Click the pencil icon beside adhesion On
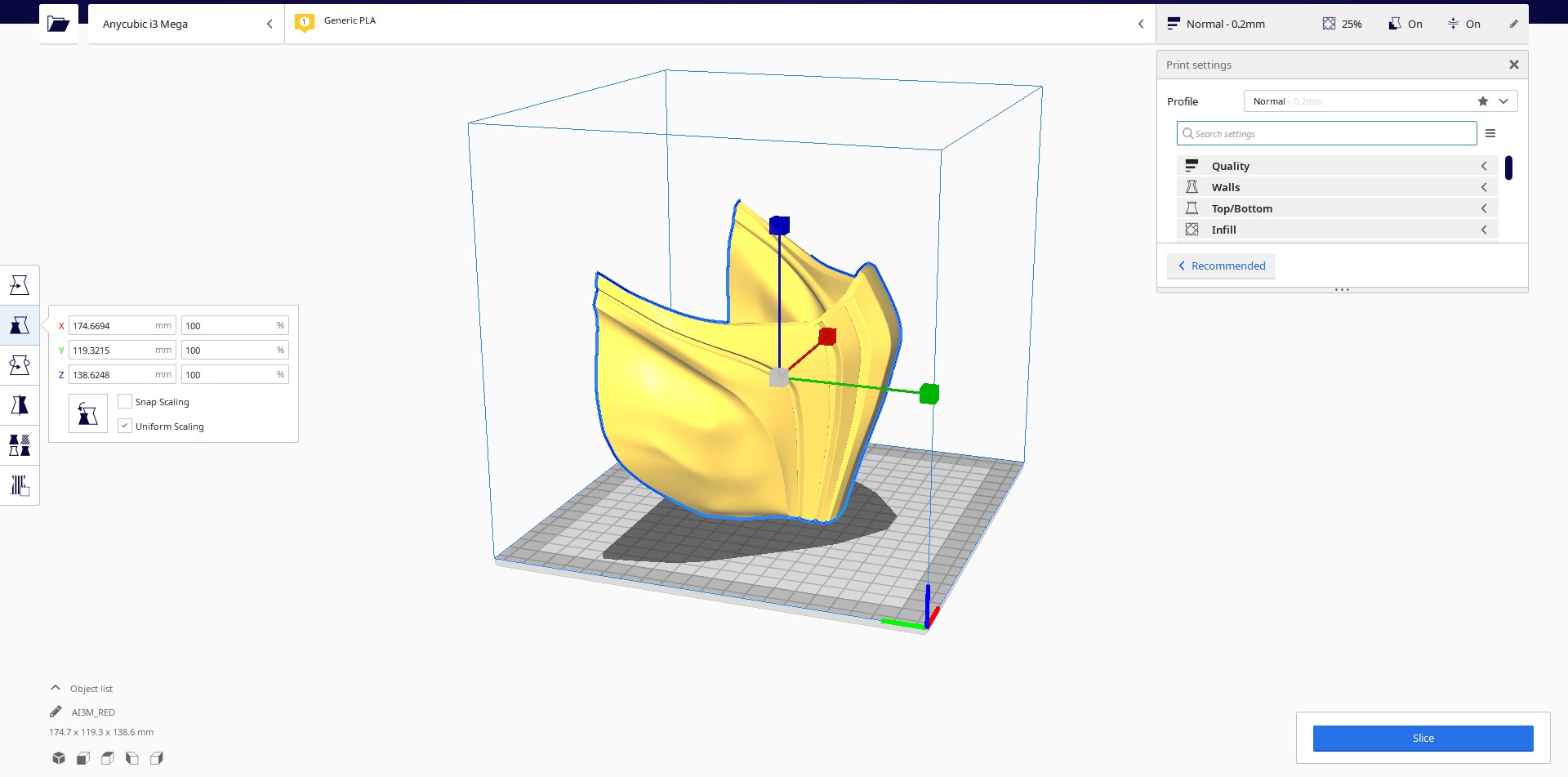The image size is (1568, 777). (x=1513, y=24)
